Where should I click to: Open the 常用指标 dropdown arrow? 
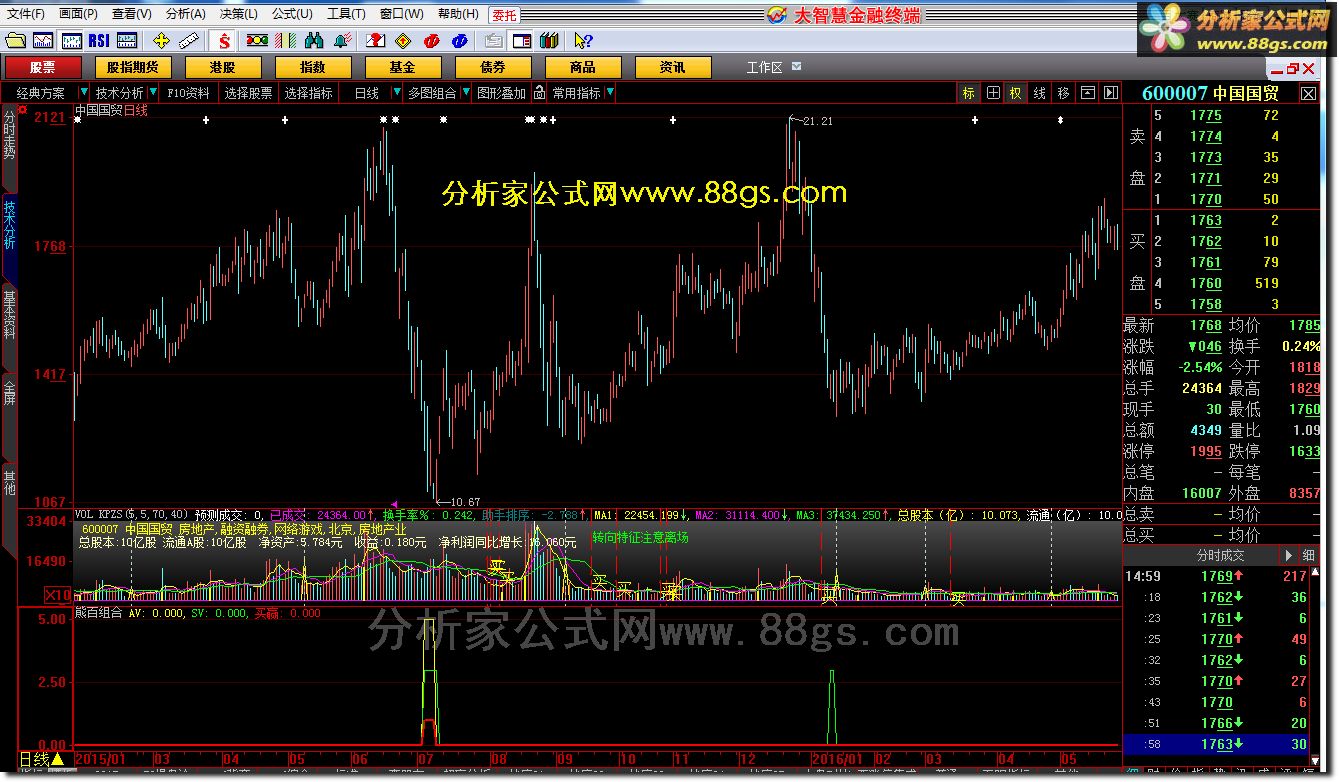(610, 93)
